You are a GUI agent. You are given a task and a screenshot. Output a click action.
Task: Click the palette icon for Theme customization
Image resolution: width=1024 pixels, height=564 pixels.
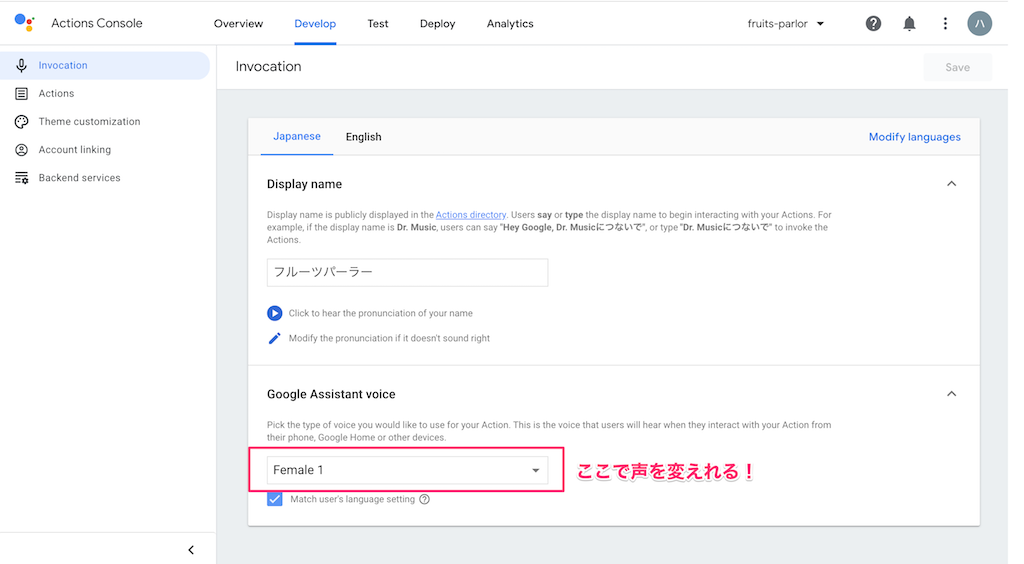click(x=22, y=121)
